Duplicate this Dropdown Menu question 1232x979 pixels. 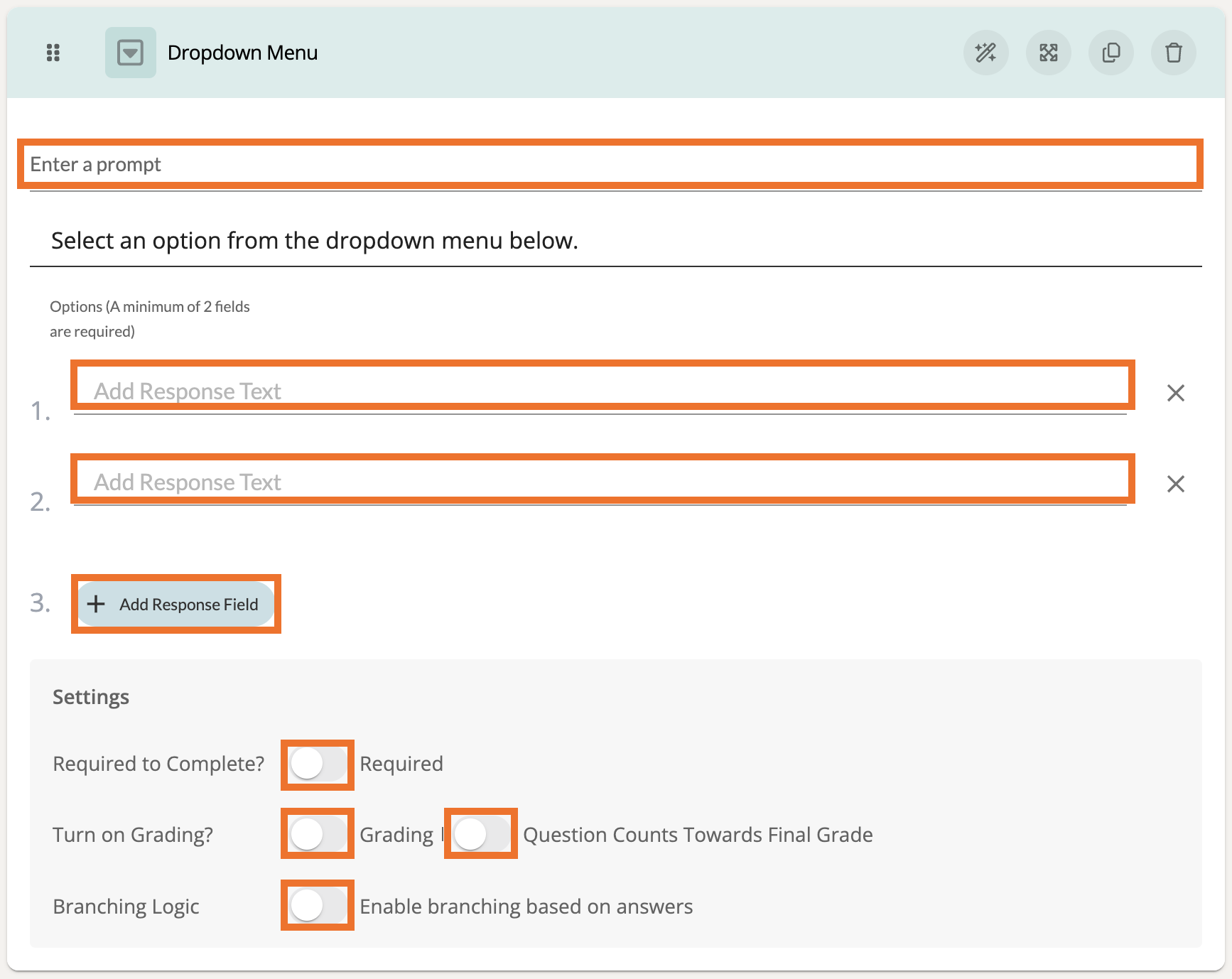click(1111, 53)
